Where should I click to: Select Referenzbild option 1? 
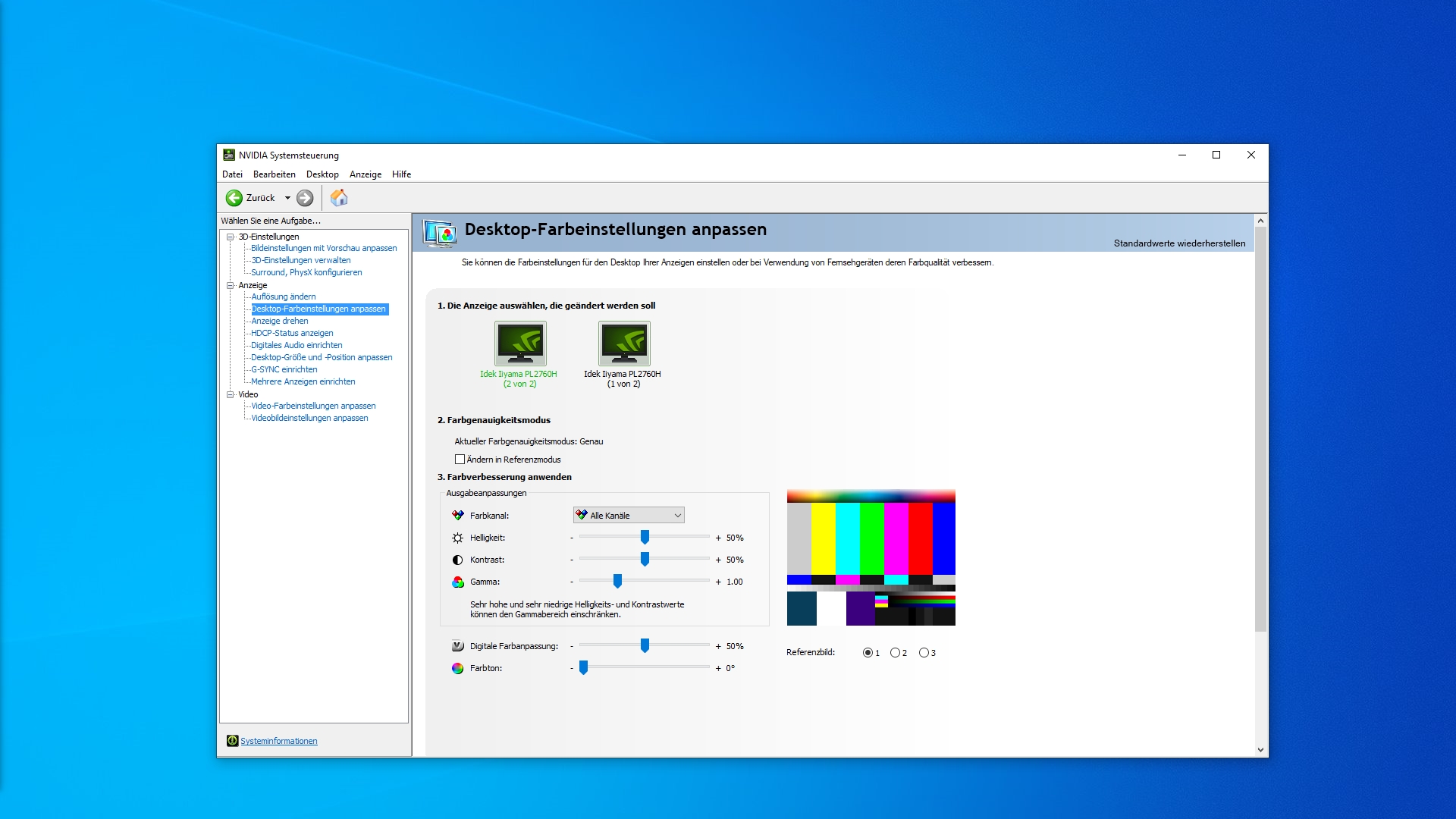click(868, 653)
